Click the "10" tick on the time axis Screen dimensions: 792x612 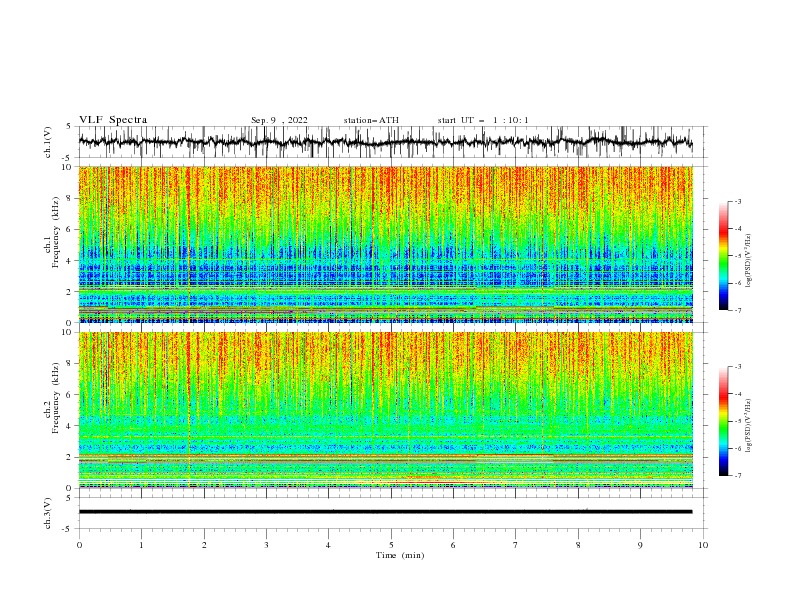[703, 545]
